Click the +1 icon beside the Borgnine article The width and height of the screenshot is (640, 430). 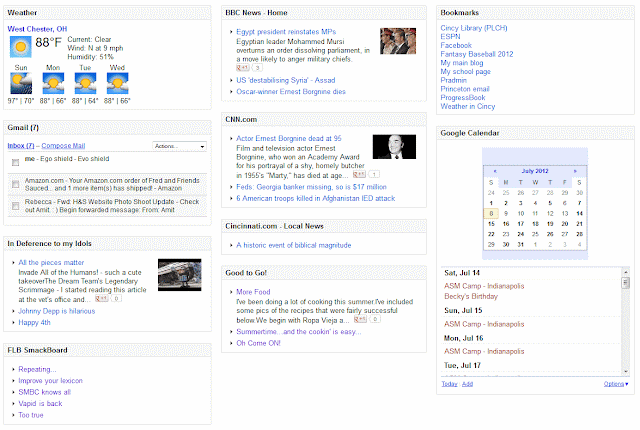[x=359, y=175]
